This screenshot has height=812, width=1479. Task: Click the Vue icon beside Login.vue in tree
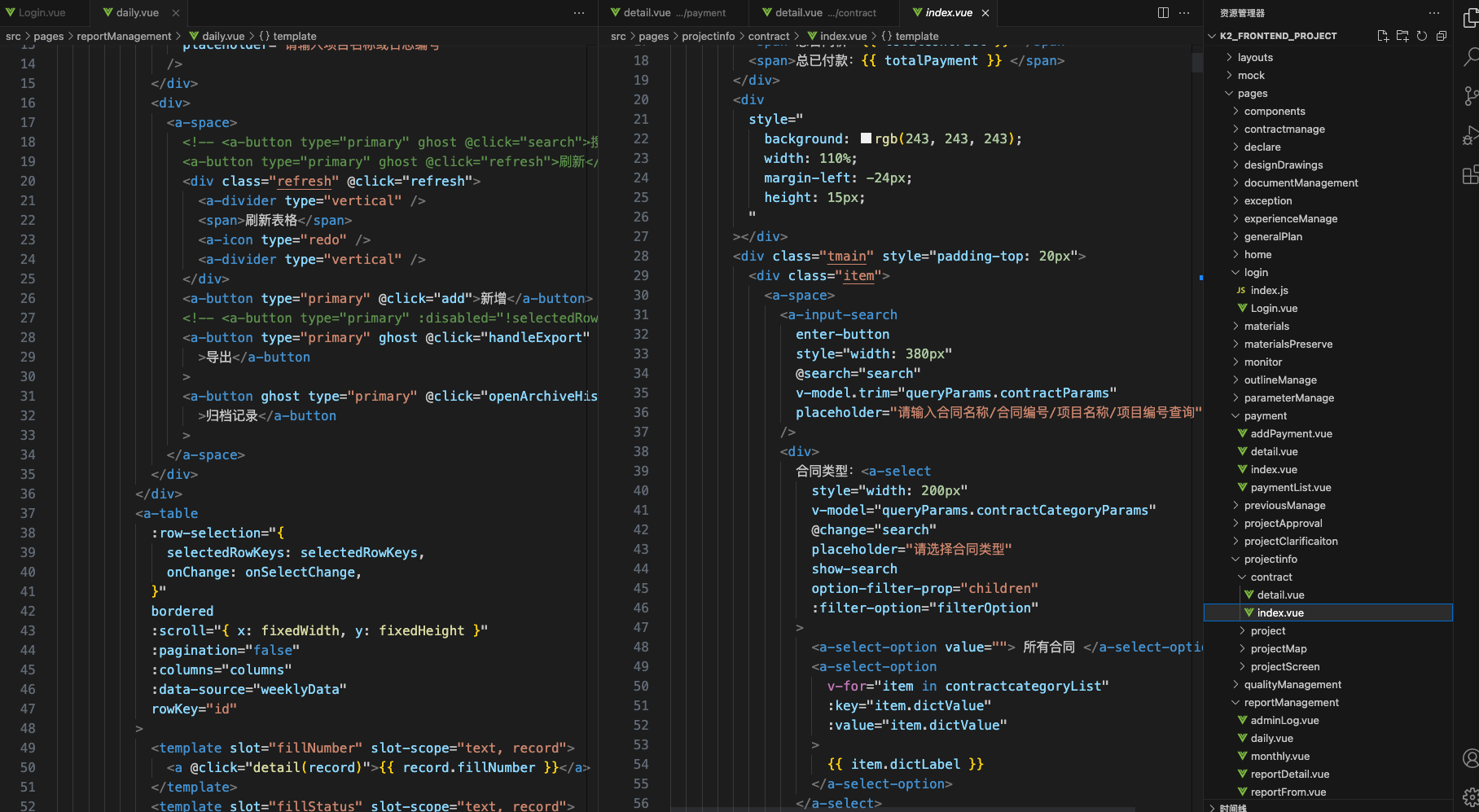1242,308
